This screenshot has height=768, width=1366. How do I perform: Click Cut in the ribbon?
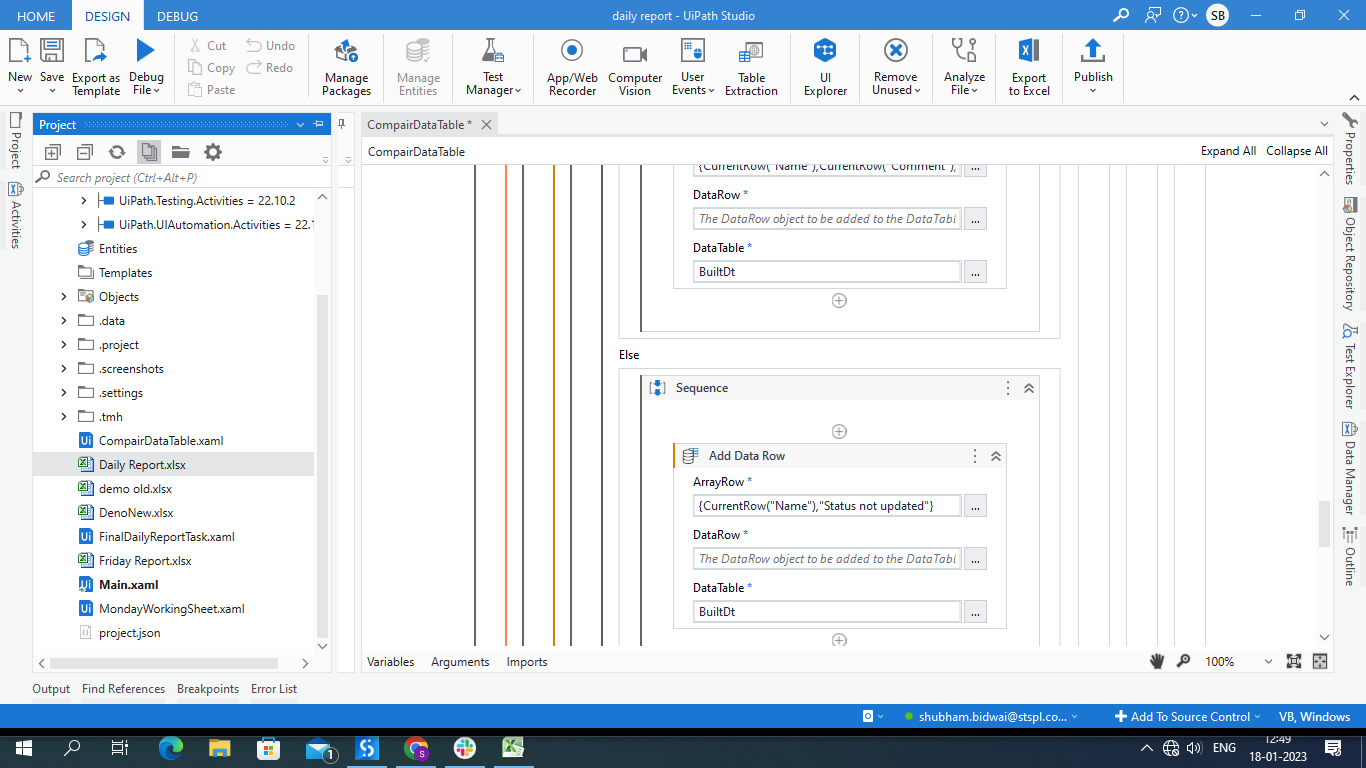[207, 45]
